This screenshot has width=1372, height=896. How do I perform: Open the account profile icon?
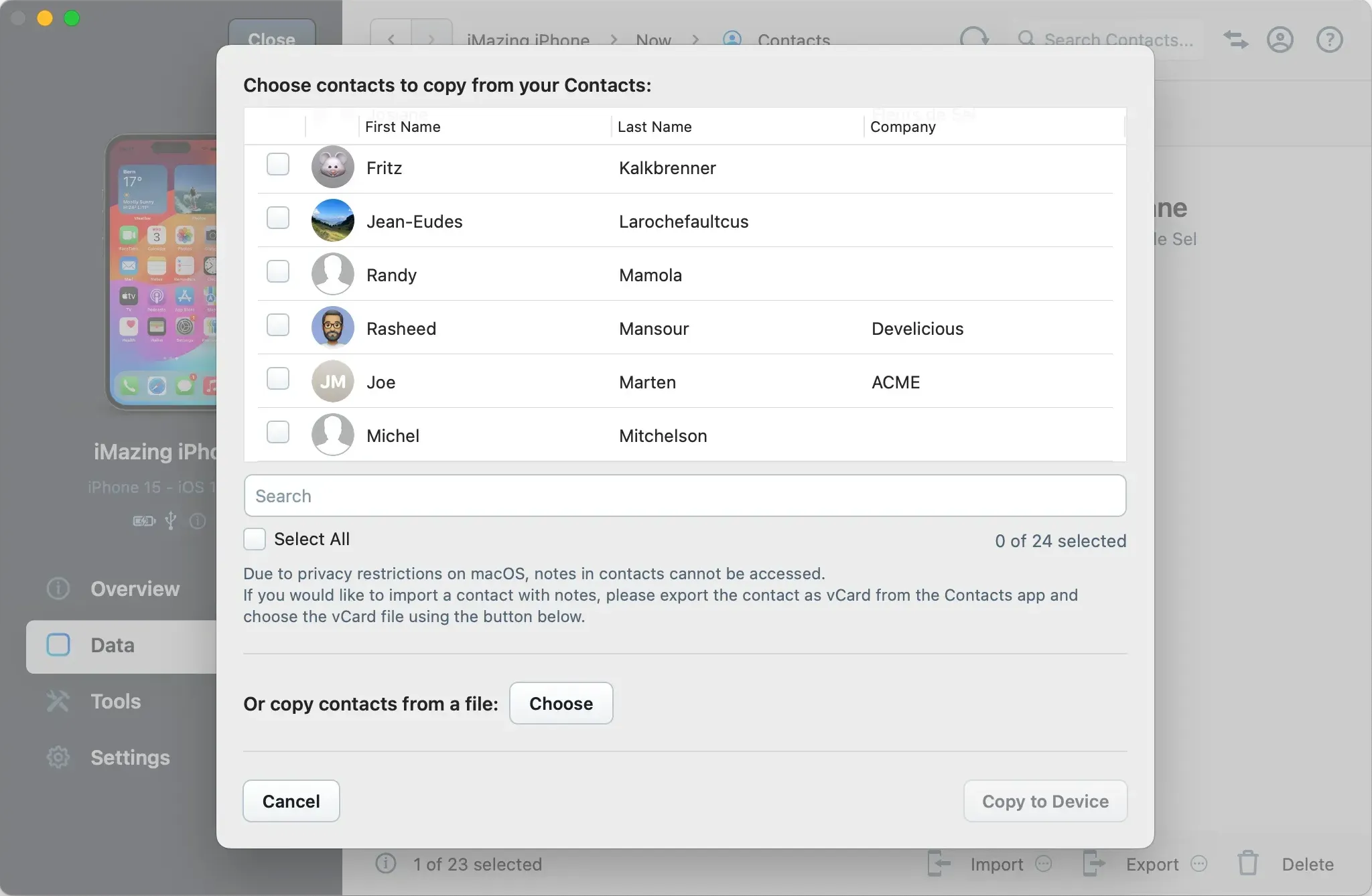click(1280, 40)
